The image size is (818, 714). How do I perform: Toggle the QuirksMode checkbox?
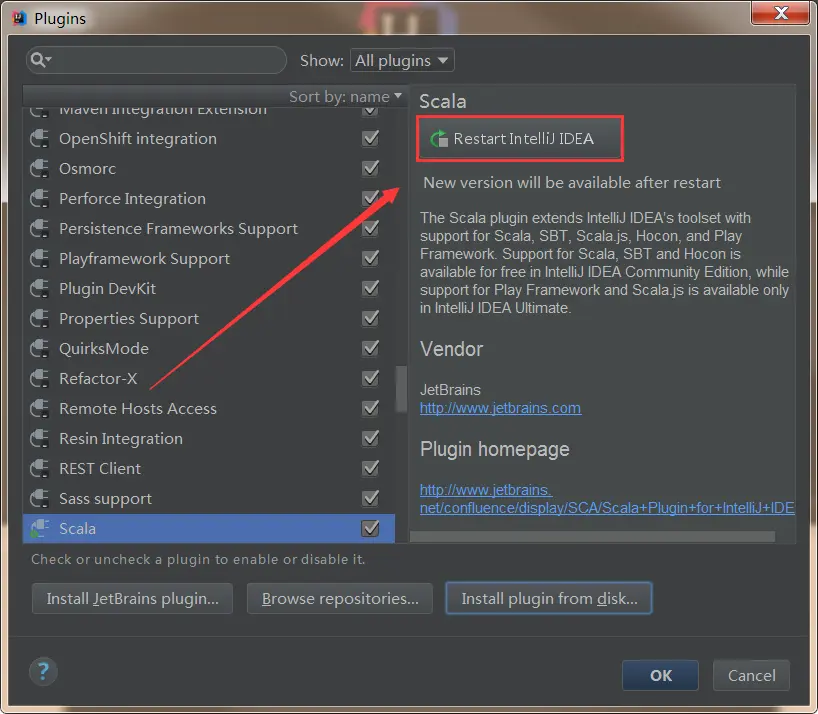pyautogui.click(x=370, y=348)
